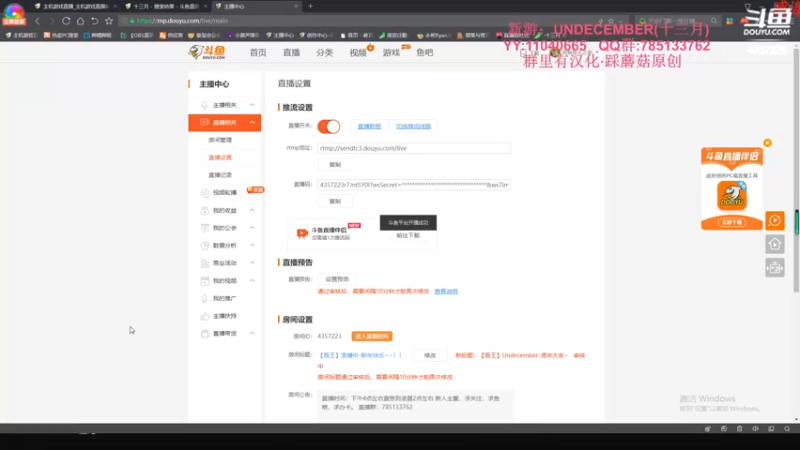Image resolution: width=800 pixels, height=450 pixels.
Task: Click the orange play floating sidebar icon
Action: [x=774, y=220]
